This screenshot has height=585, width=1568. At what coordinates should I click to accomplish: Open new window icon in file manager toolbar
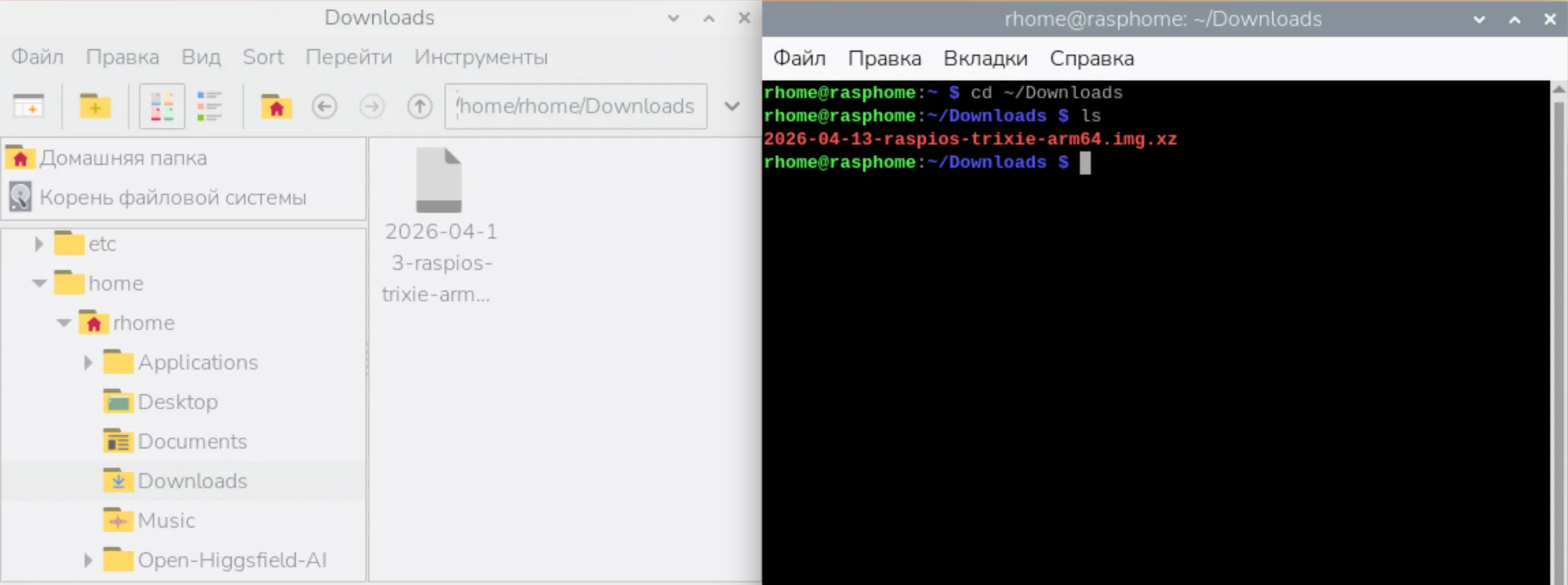29,106
